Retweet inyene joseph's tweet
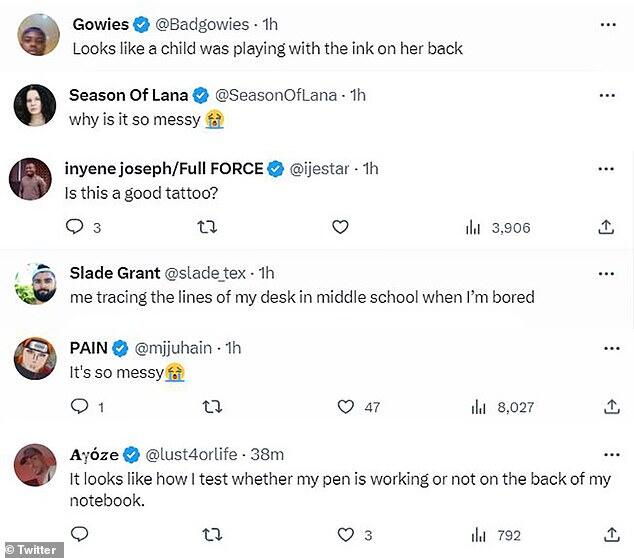 tap(207, 228)
